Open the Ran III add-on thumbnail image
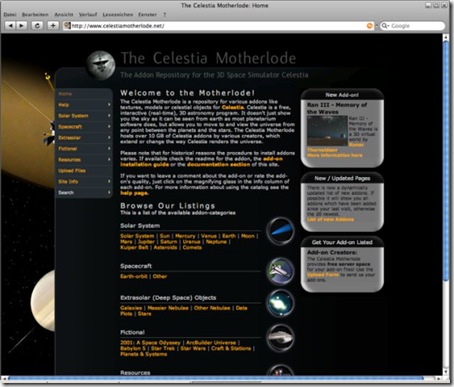This screenshot has width=454, height=387. 327,131
